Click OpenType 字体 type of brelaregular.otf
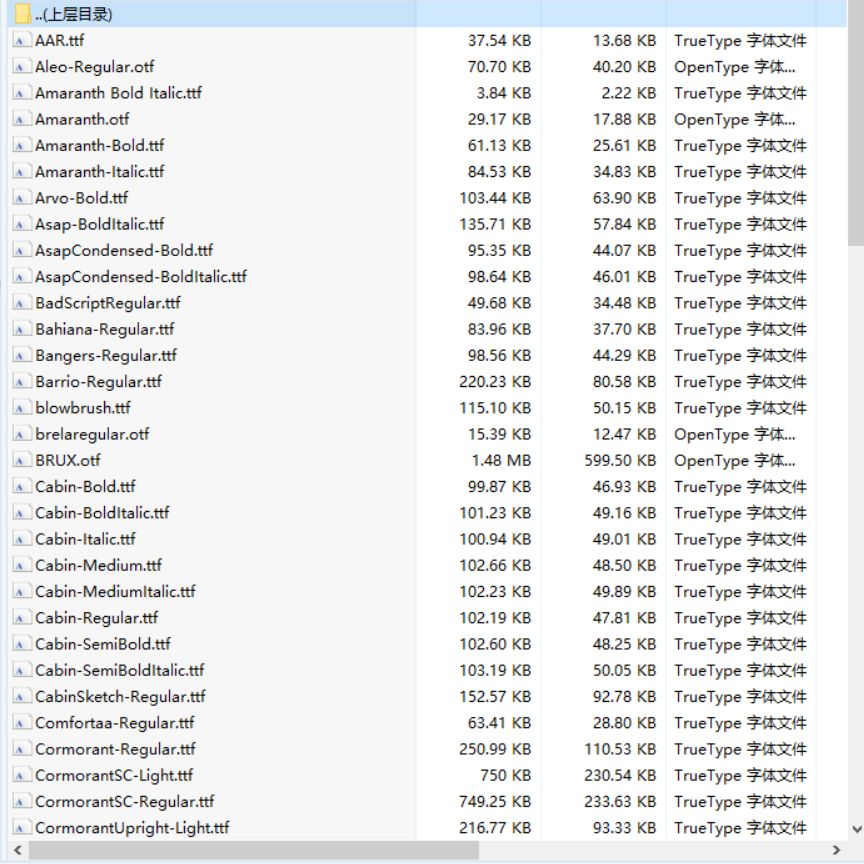This screenshot has width=864, height=864. [735, 434]
